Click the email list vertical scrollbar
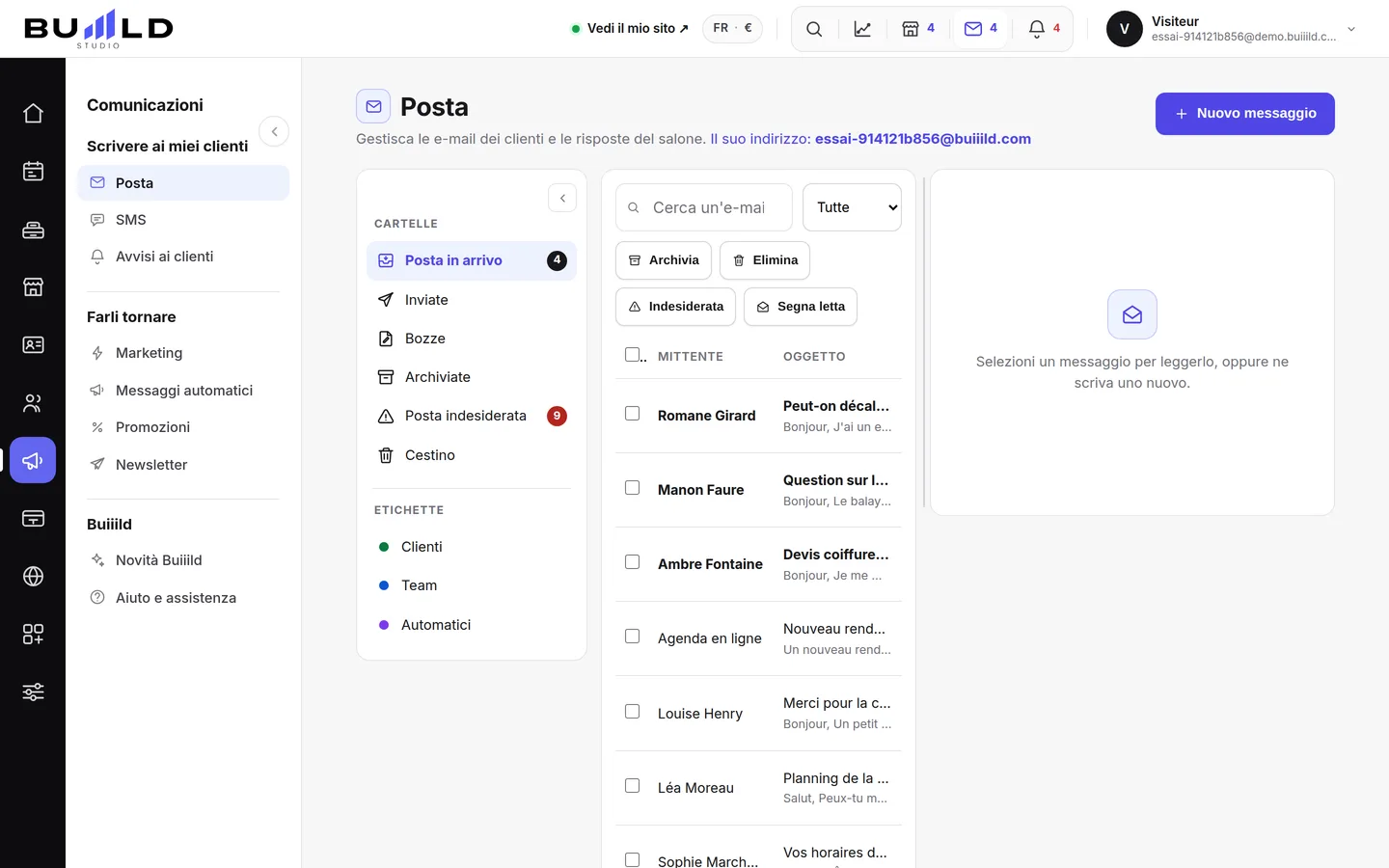This screenshot has width=1389, height=868. click(x=924, y=342)
